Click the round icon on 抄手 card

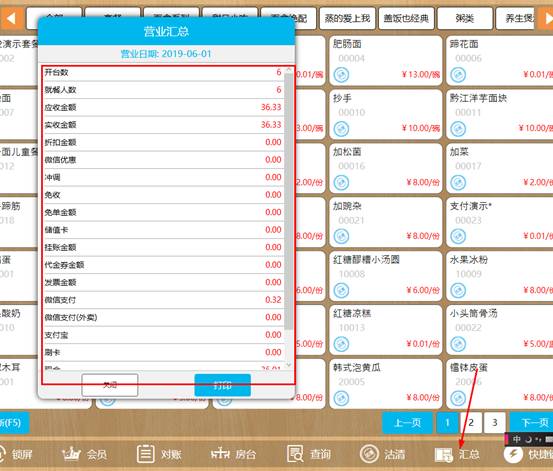(x=341, y=129)
